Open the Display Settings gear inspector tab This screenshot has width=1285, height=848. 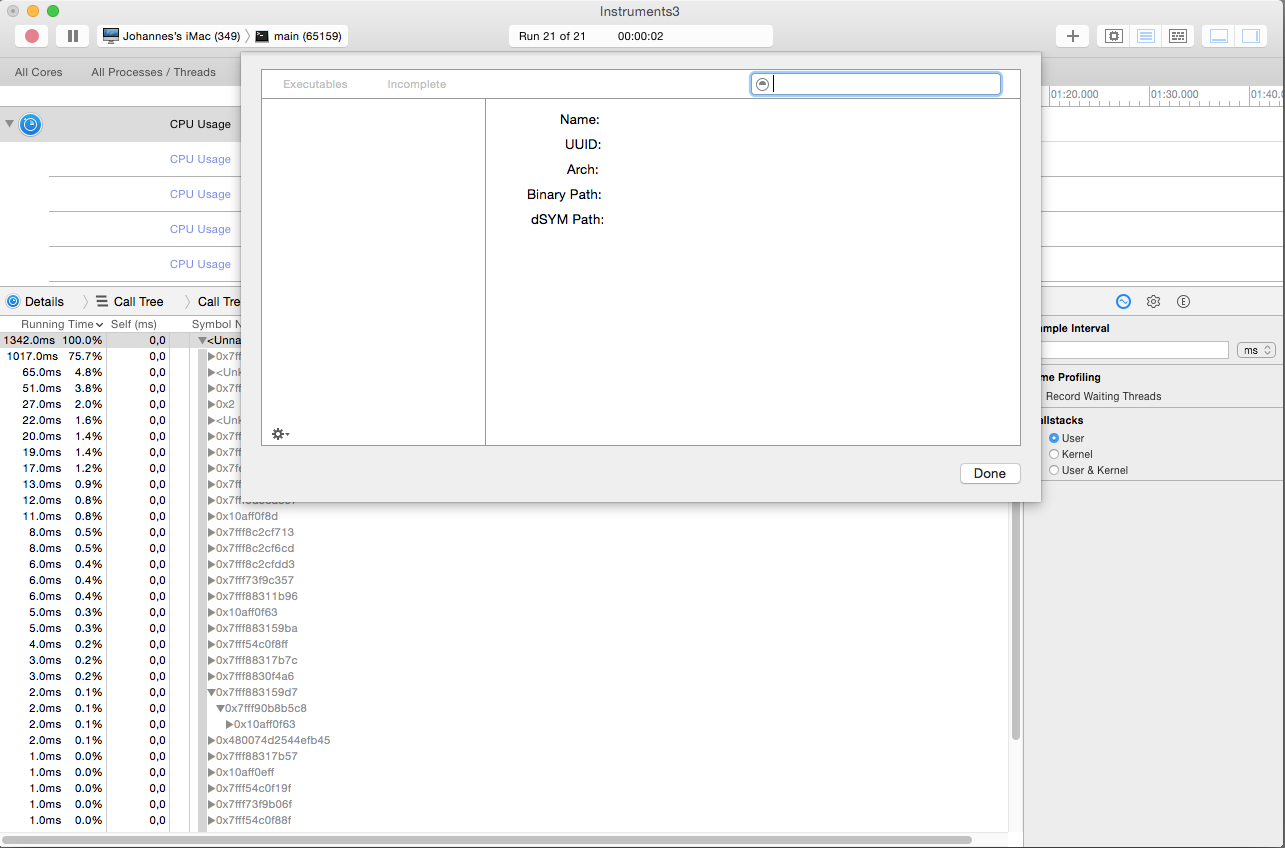click(x=1153, y=301)
